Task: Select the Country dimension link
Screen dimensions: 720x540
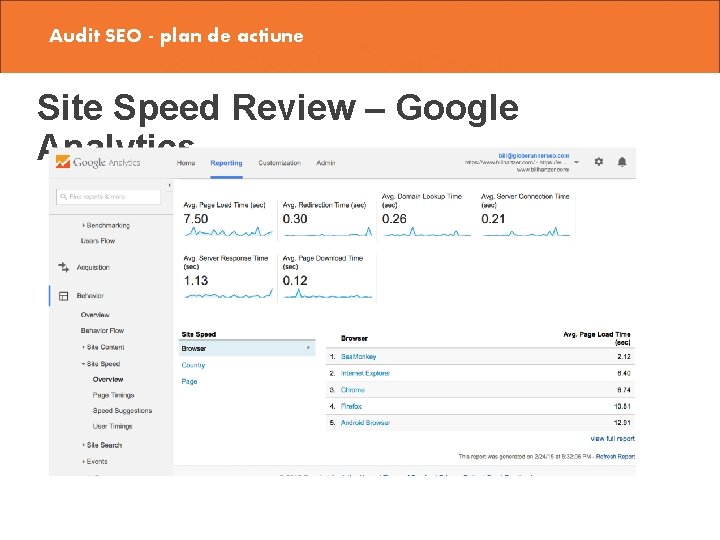Action: coord(193,365)
